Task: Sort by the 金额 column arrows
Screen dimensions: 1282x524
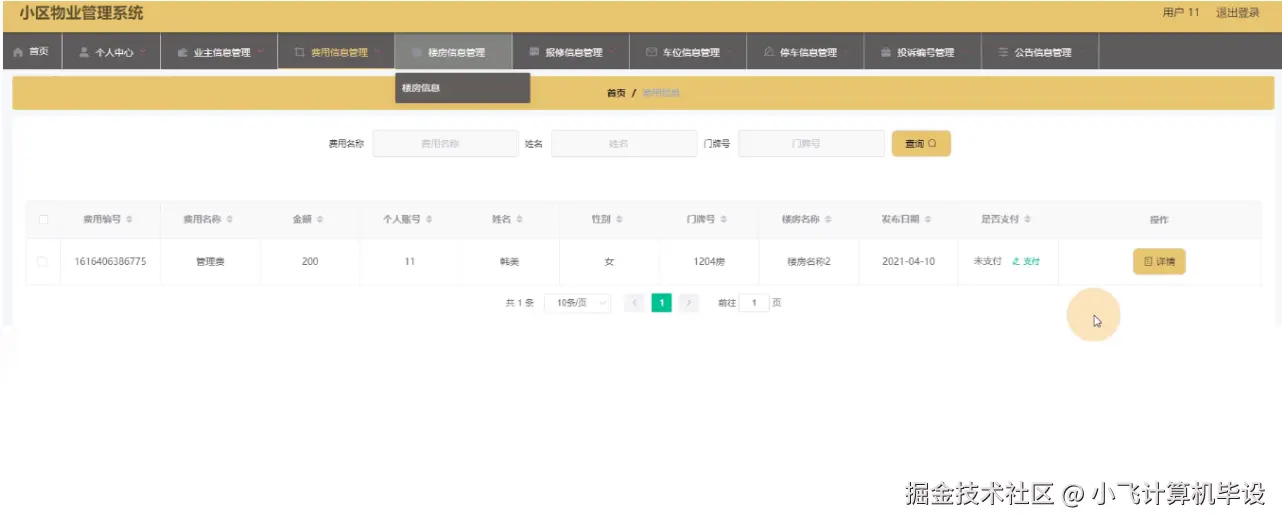Action: coord(319,219)
